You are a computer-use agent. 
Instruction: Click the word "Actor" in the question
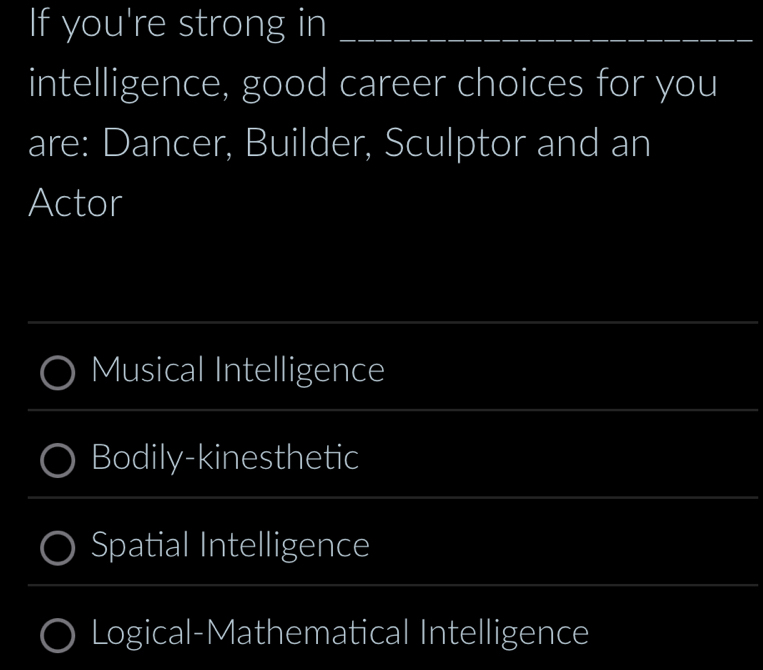pos(75,204)
